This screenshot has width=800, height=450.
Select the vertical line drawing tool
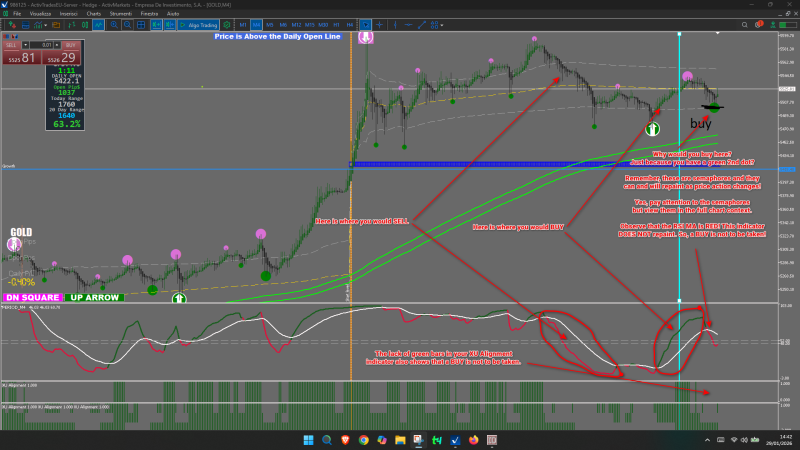[x=395, y=25]
